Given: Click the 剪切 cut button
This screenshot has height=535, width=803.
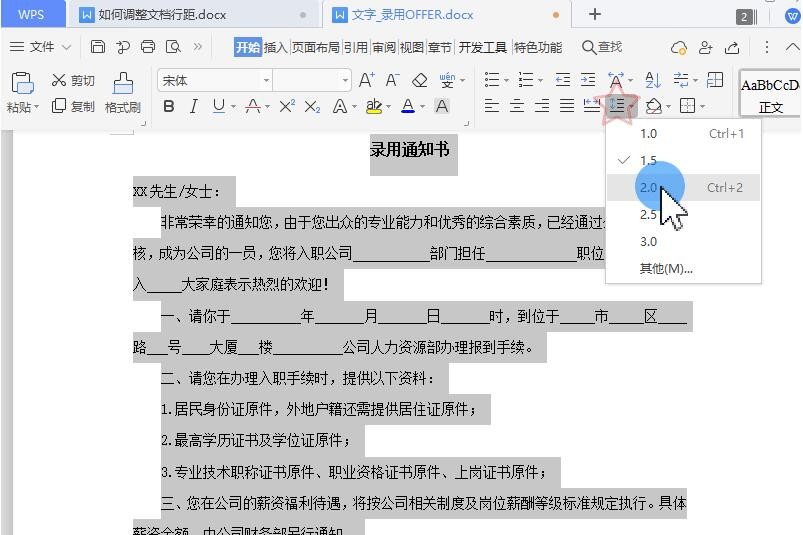Looking at the screenshot, I should 74,81.
